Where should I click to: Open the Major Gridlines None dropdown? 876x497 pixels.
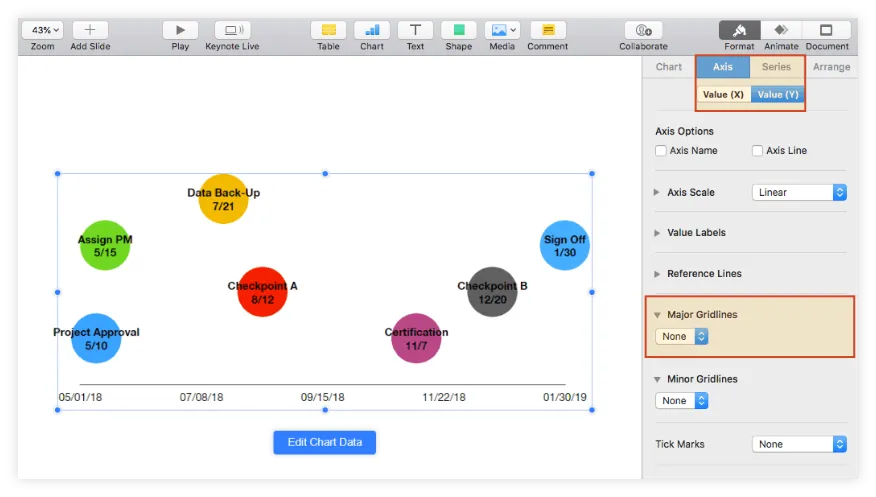click(x=682, y=337)
